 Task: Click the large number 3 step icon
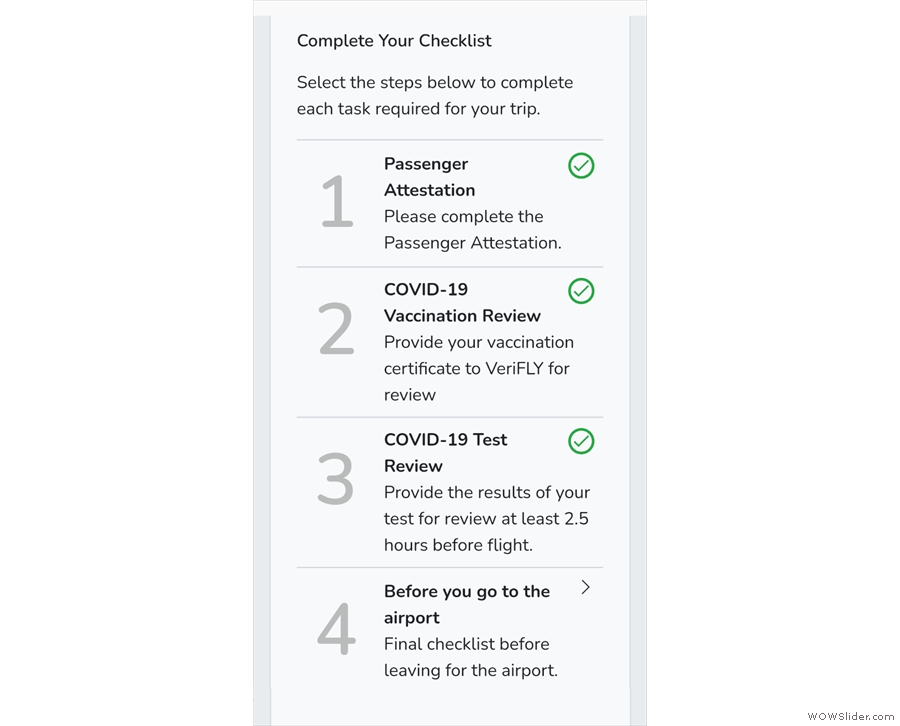tap(336, 480)
